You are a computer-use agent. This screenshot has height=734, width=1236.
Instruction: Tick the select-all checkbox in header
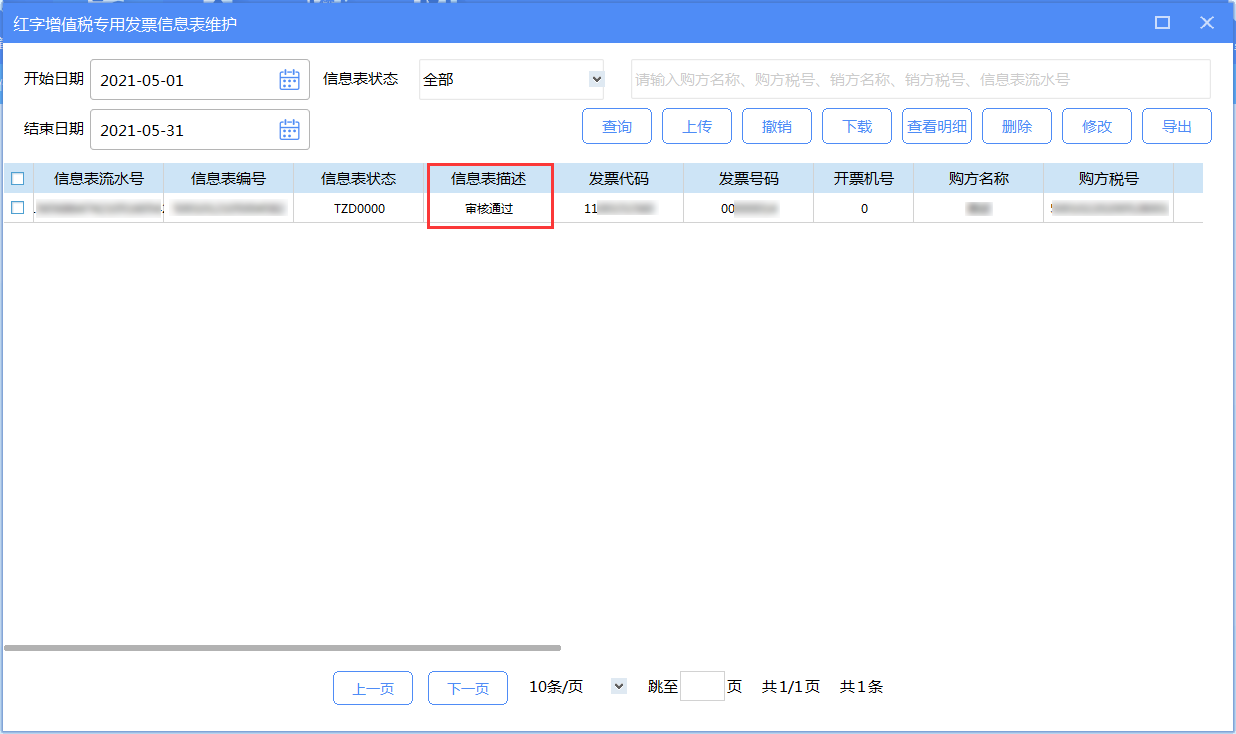(x=17, y=179)
